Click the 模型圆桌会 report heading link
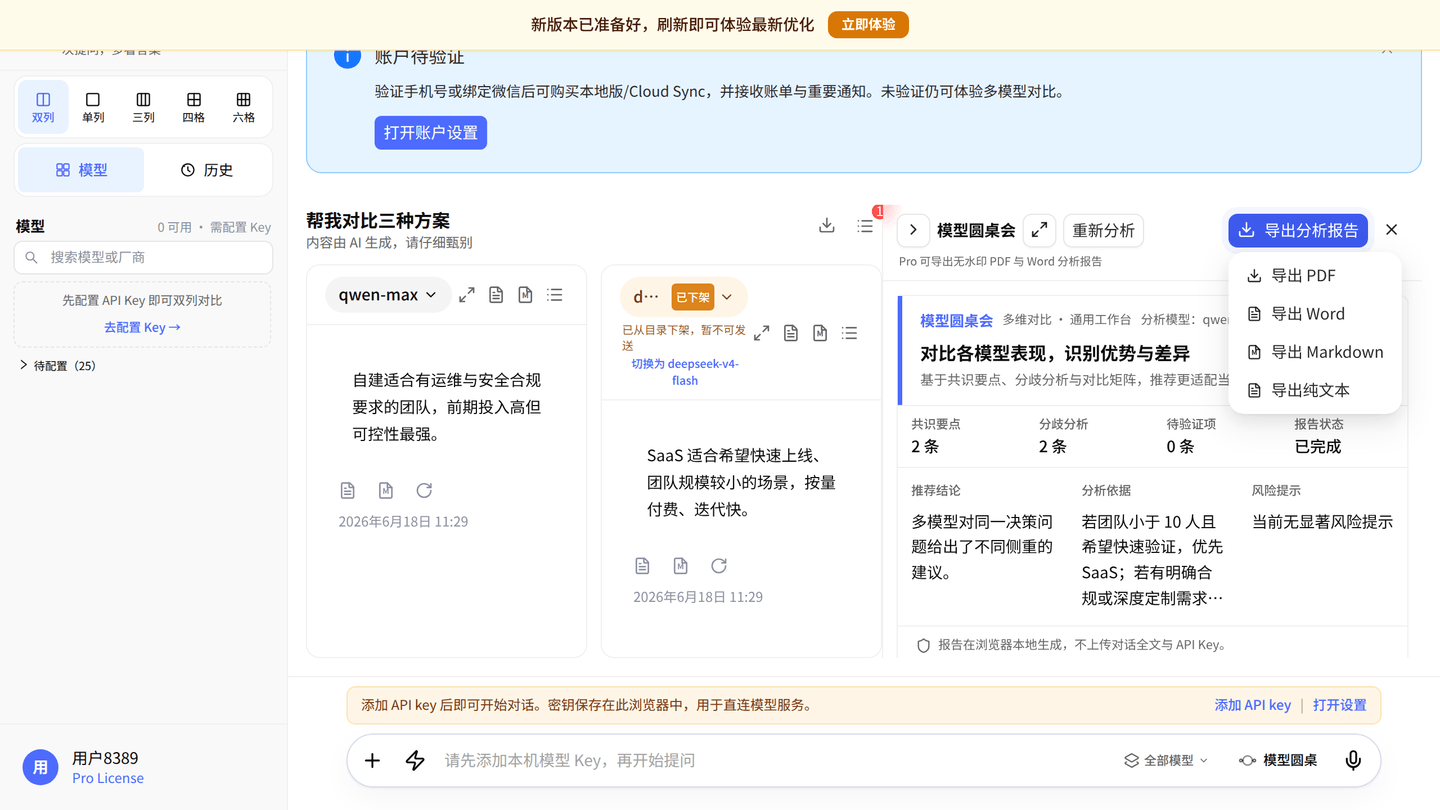This screenshot has height=810, width=1440. [x=957, y=320]
